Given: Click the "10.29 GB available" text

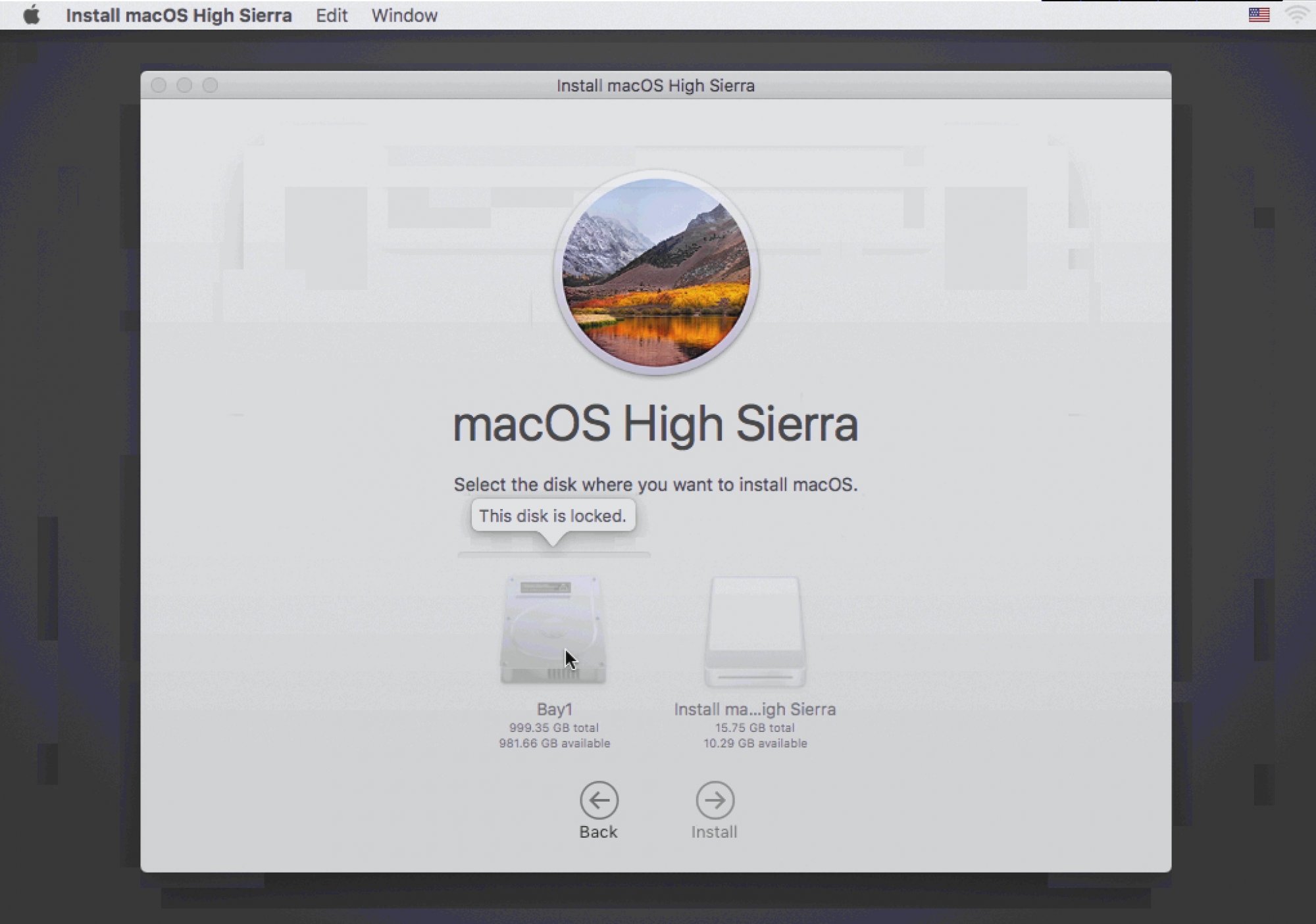Looking at the screenshot, I should (755, 743).
